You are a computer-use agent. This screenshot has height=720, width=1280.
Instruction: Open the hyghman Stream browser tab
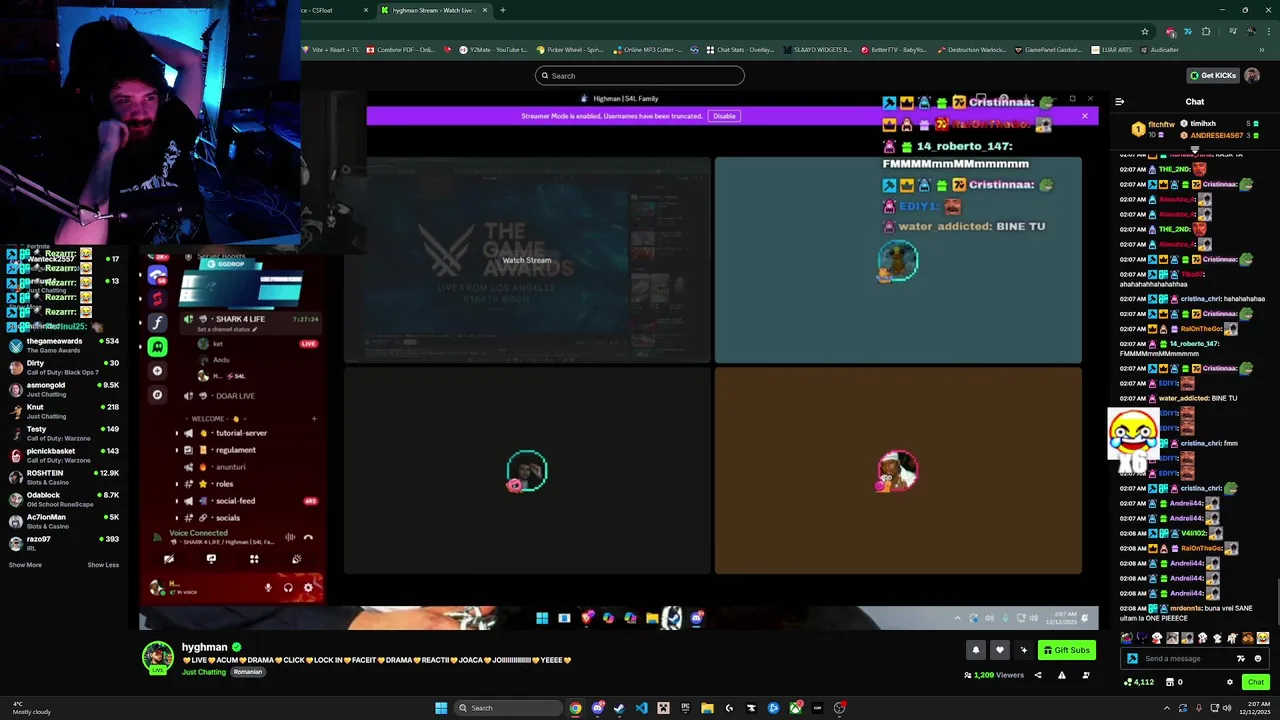(x=435, y=10)
